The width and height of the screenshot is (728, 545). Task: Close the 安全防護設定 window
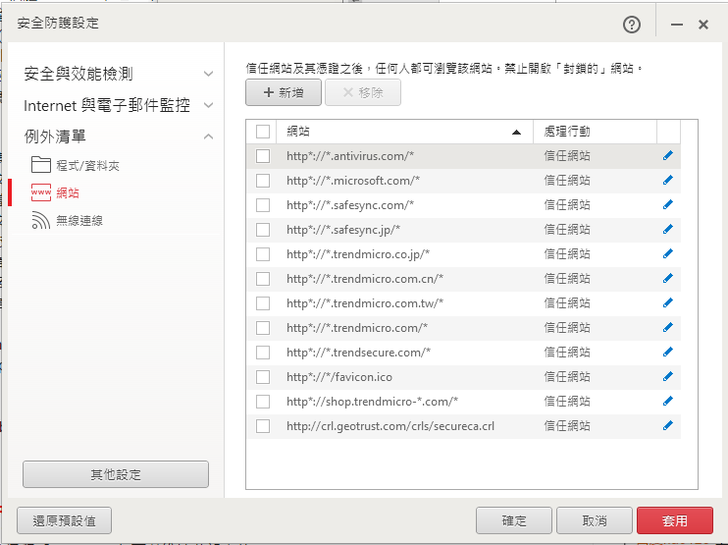[703, 24]
